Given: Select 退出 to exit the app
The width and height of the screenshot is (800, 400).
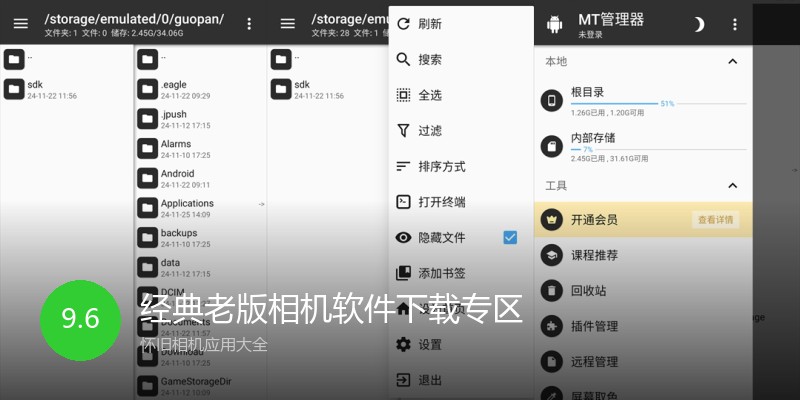Looking at the screenshot, I should [461, 380].
